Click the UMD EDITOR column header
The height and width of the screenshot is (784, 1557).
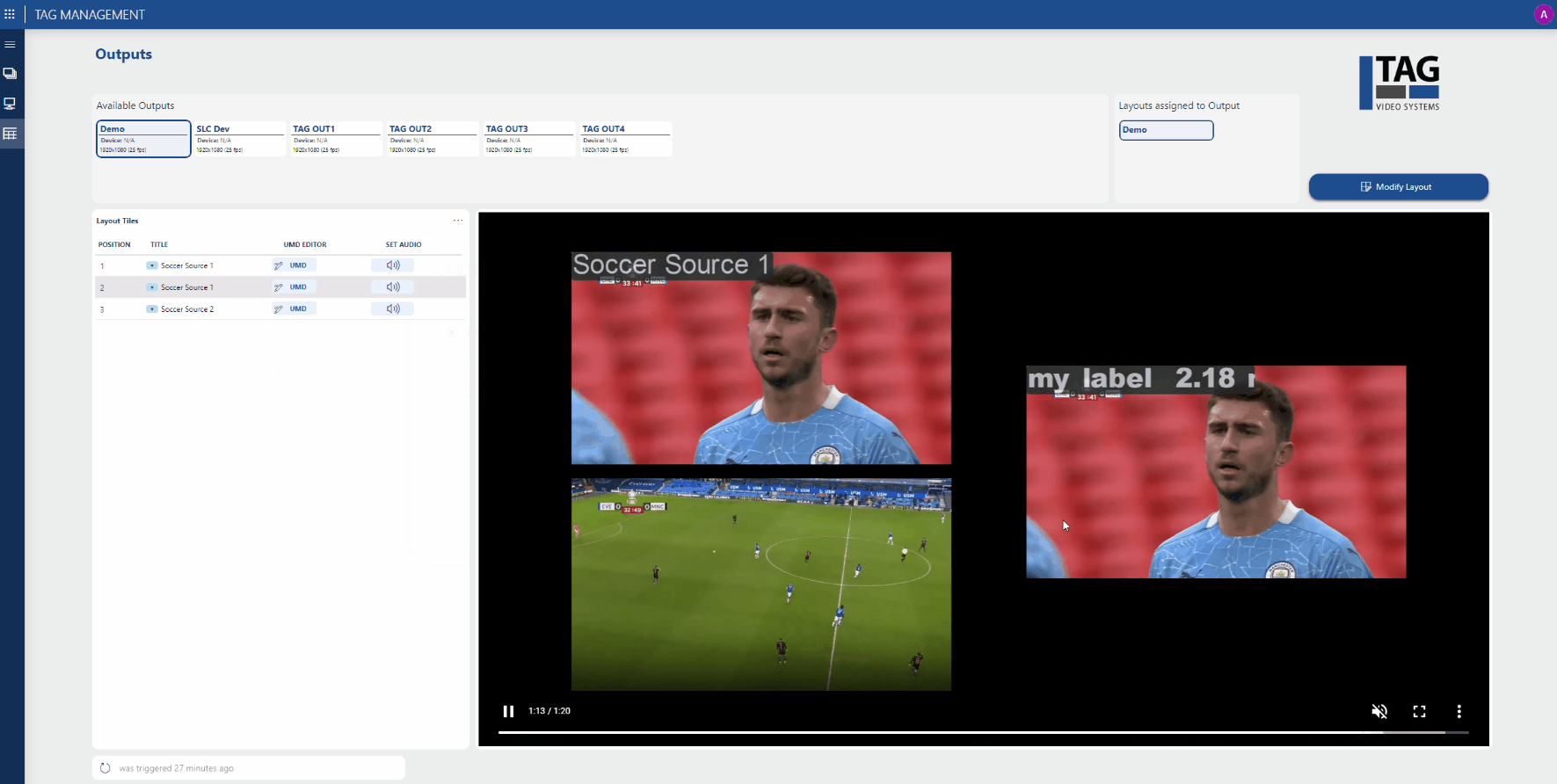point(305,245)
